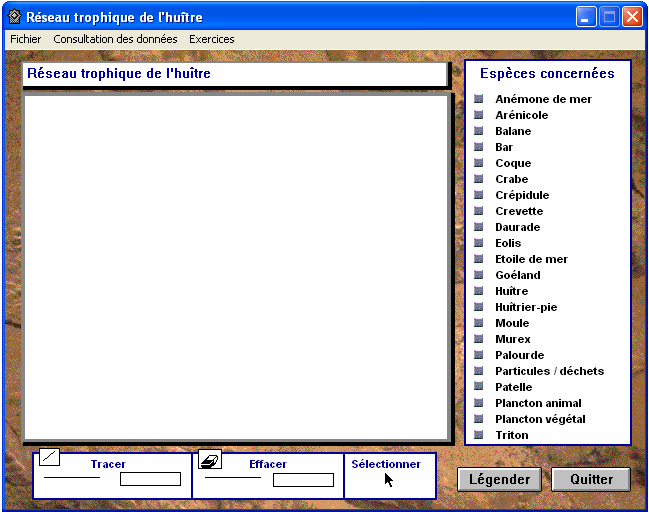Select species name Crépidule

point(522,195)
